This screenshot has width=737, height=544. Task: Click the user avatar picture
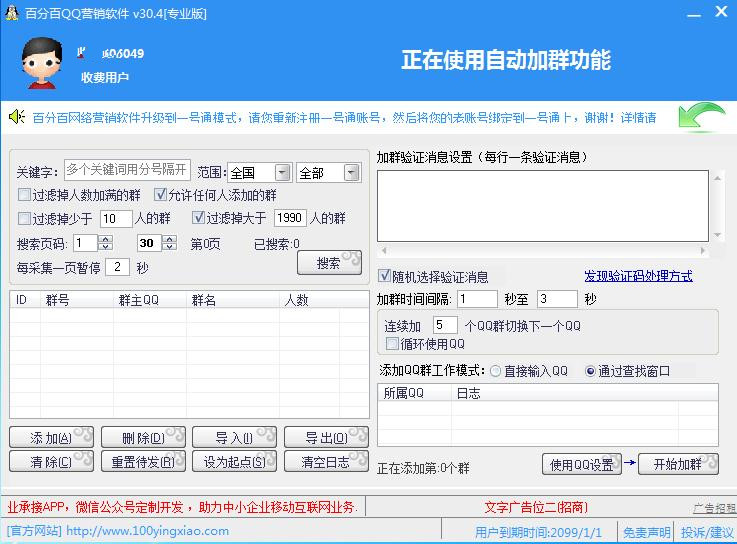[x=41, y=63]
